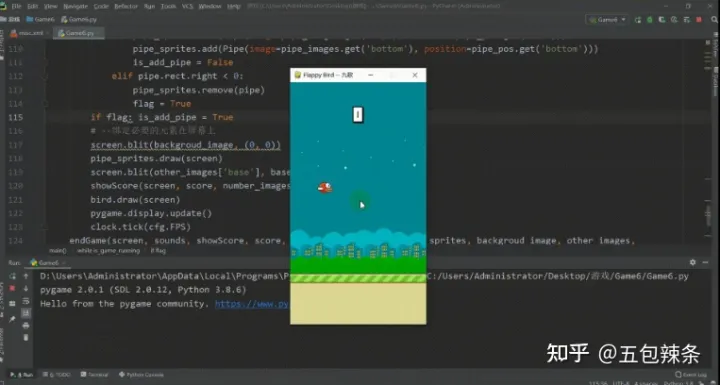
Task: Stop process with red Run panel icon
Action: click(x=12, y=289)
